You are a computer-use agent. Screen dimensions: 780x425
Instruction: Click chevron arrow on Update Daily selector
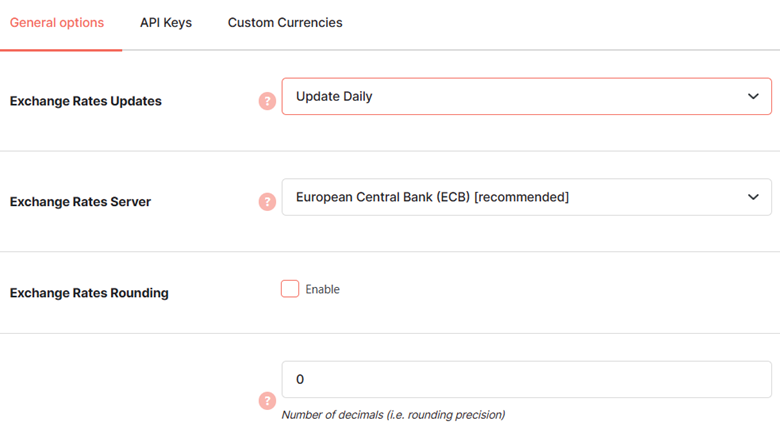click(753, 96)
